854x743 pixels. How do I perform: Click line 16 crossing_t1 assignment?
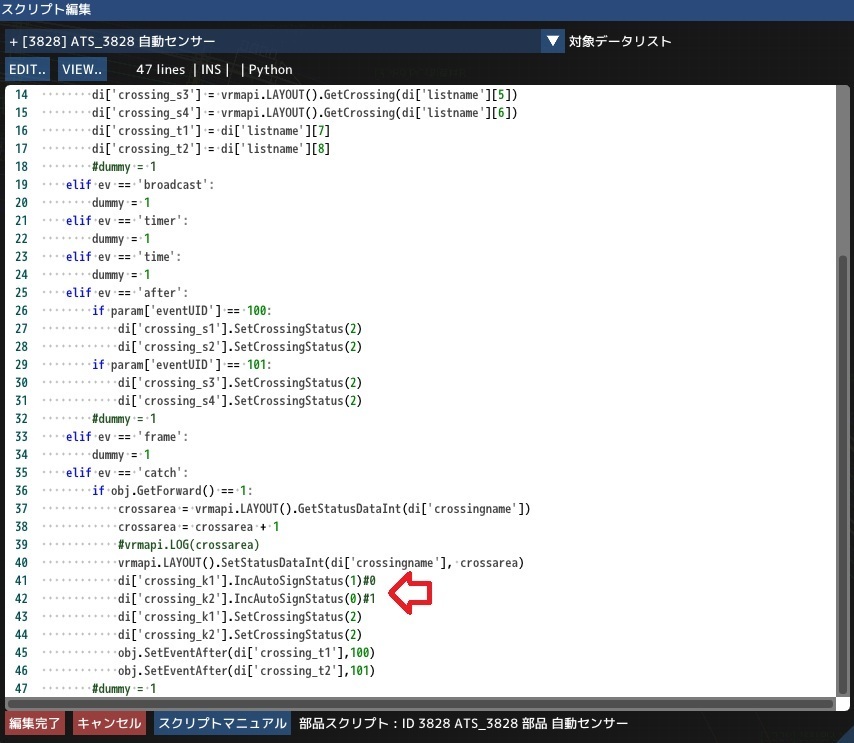click(211, 131)
